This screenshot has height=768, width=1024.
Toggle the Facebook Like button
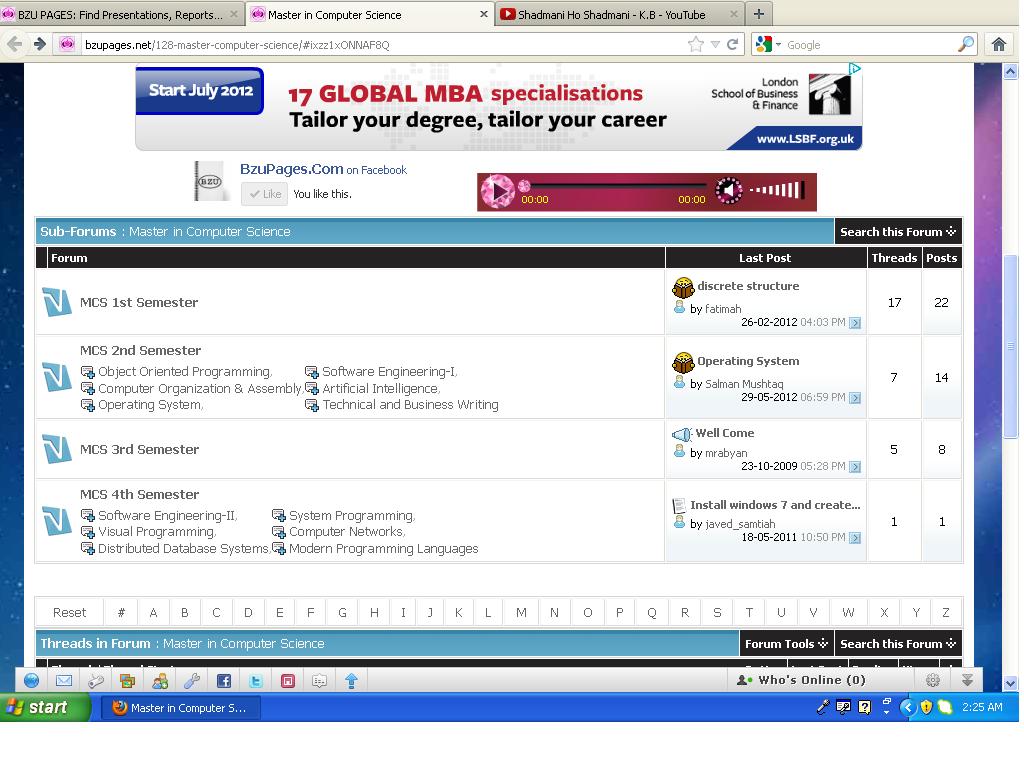pos(265,194)
